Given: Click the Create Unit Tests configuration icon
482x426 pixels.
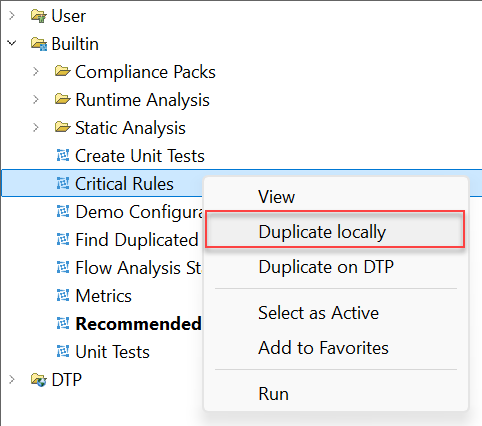Looking at the screenshot, I should [x=63, y=155].
